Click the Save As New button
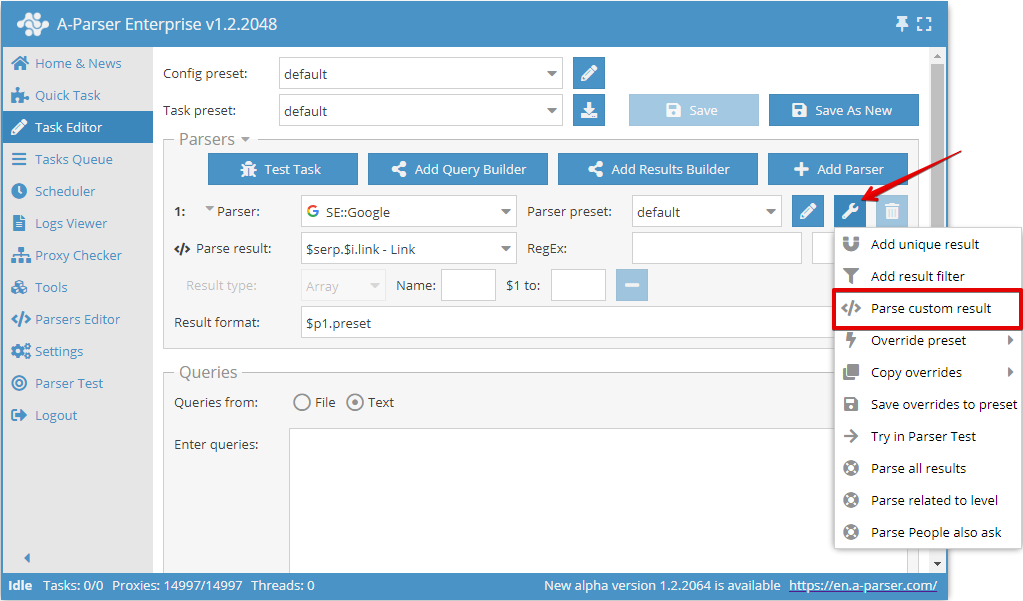1023x601 pixels. click(843, 110)
